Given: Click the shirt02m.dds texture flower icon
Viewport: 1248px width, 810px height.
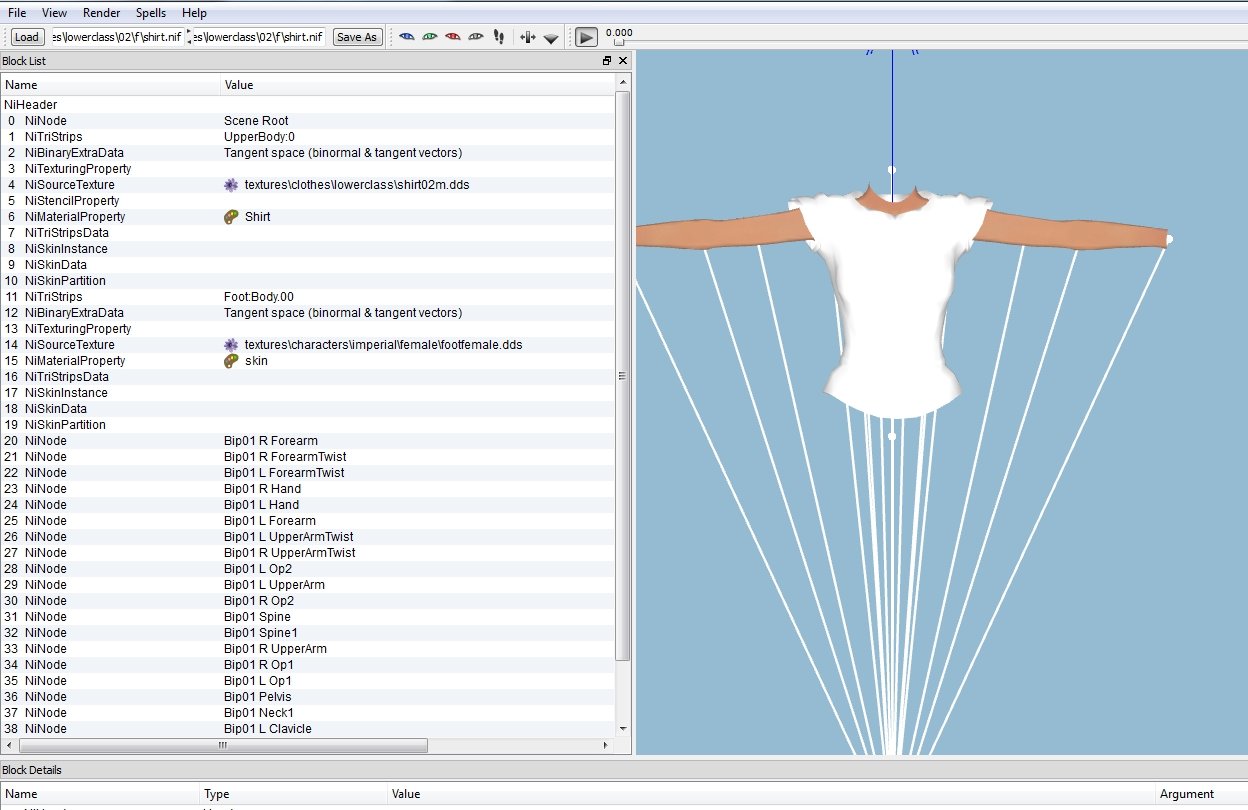Looking at the screenshot, I should click(x=232, y=185).
